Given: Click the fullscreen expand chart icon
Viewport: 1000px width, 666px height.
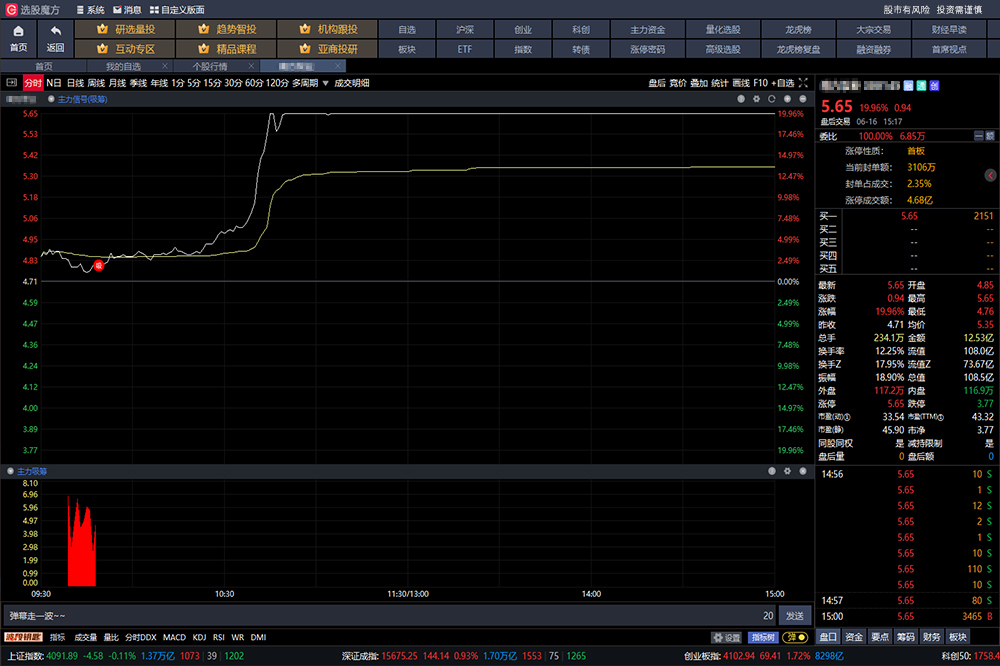Looking at the screenshot, I should point(803,83).
